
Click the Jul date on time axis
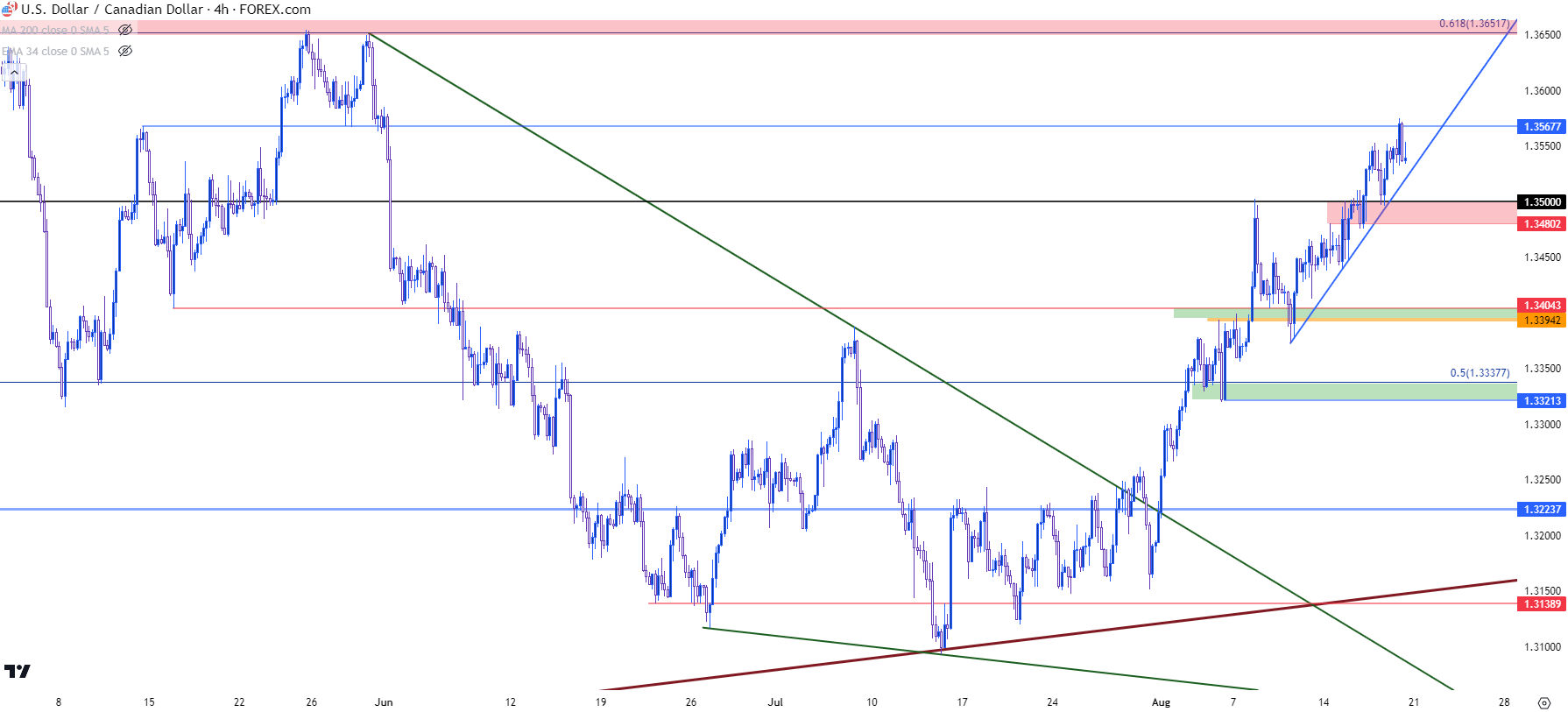click(775, 702)
